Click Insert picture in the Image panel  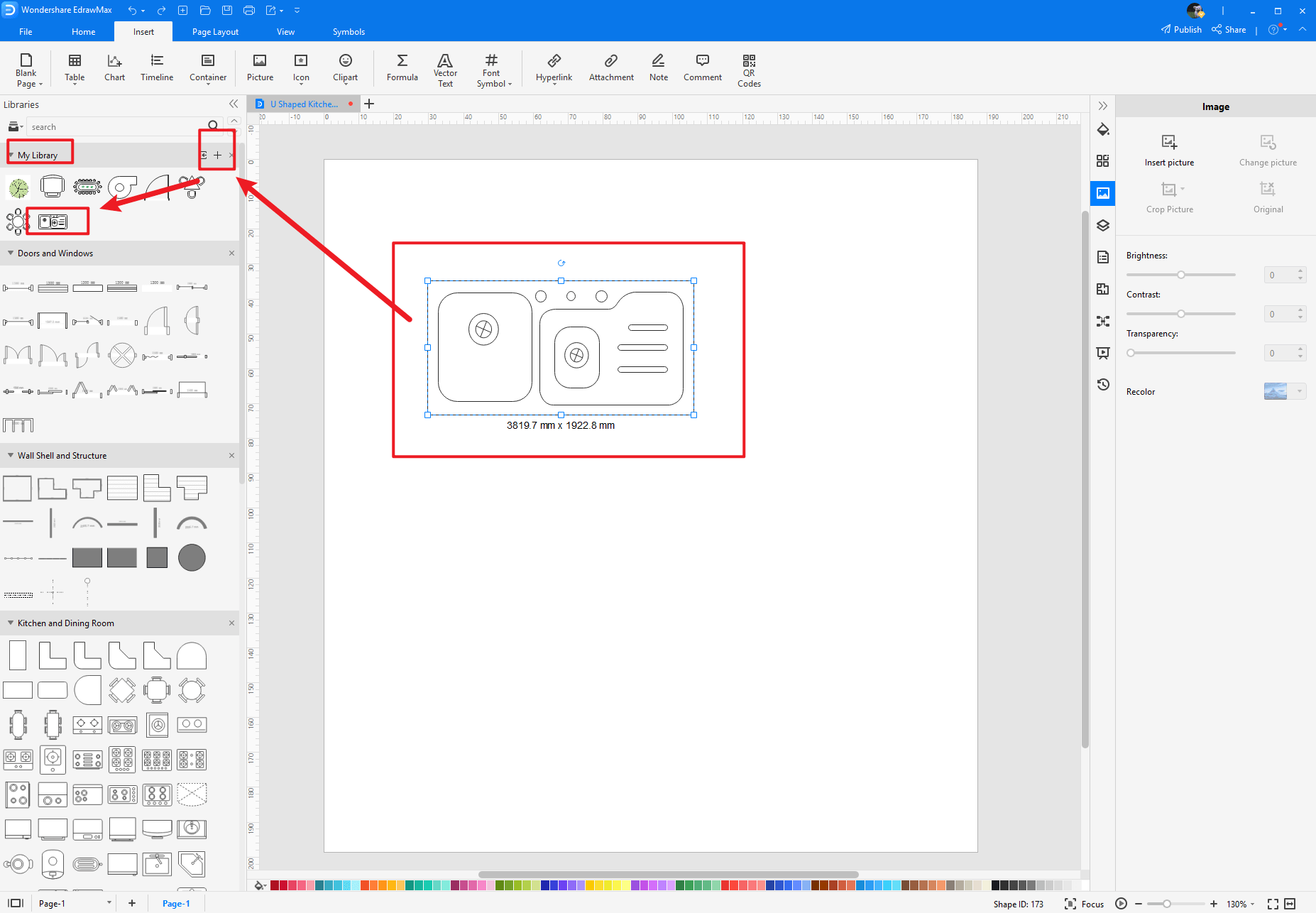1169,150
